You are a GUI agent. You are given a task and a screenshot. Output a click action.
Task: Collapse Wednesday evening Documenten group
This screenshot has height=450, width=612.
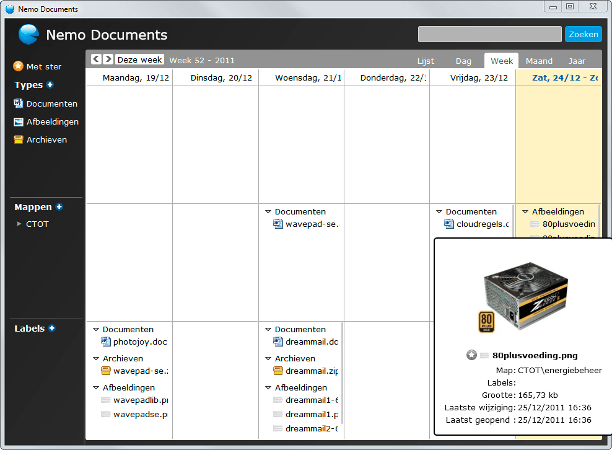pos(268,329)
